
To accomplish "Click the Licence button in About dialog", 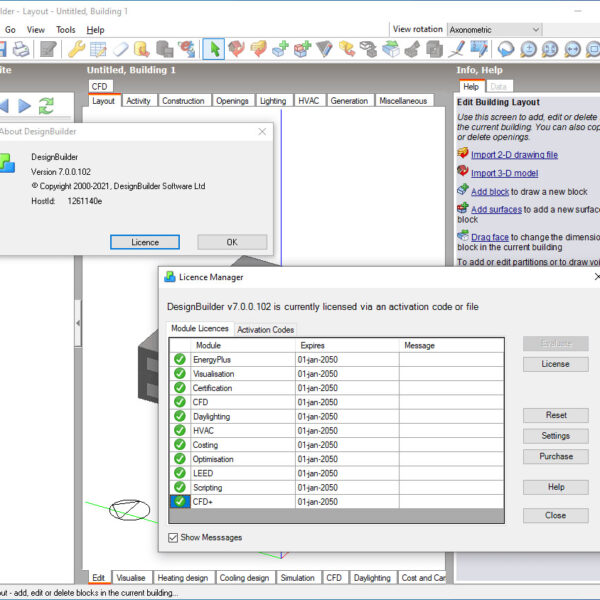I will 145,242.
